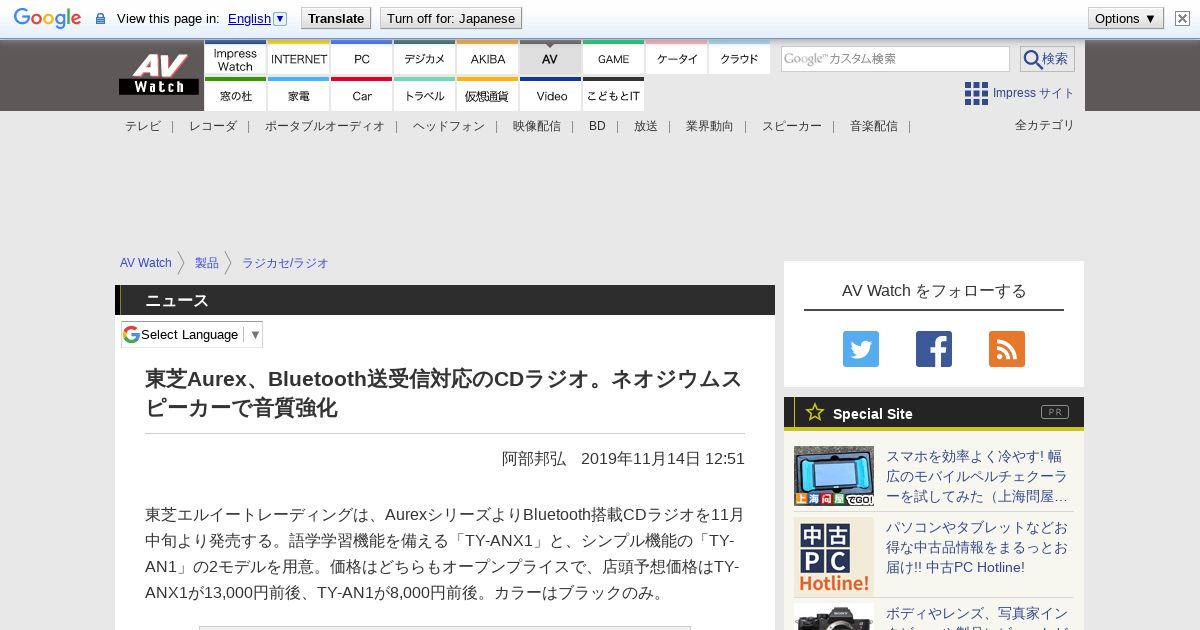Open the クラウド tab
The height and width of the screenshot is (630, 1200).
coord(739,59)
